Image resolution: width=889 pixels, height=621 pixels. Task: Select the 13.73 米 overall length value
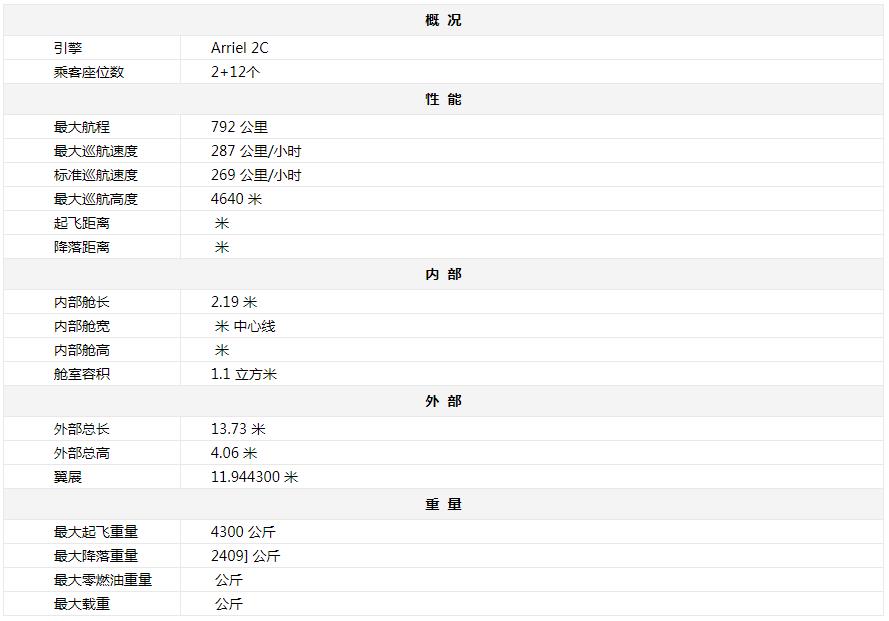point(238,429)
